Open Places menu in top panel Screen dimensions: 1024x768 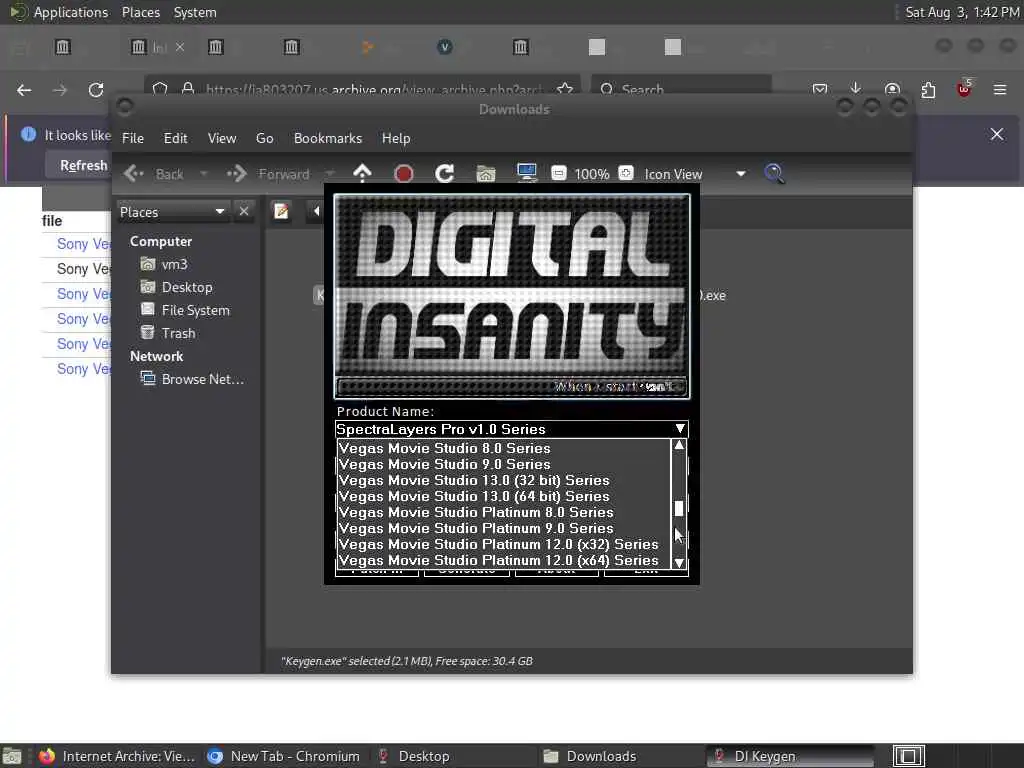click(x=140, y=12)
